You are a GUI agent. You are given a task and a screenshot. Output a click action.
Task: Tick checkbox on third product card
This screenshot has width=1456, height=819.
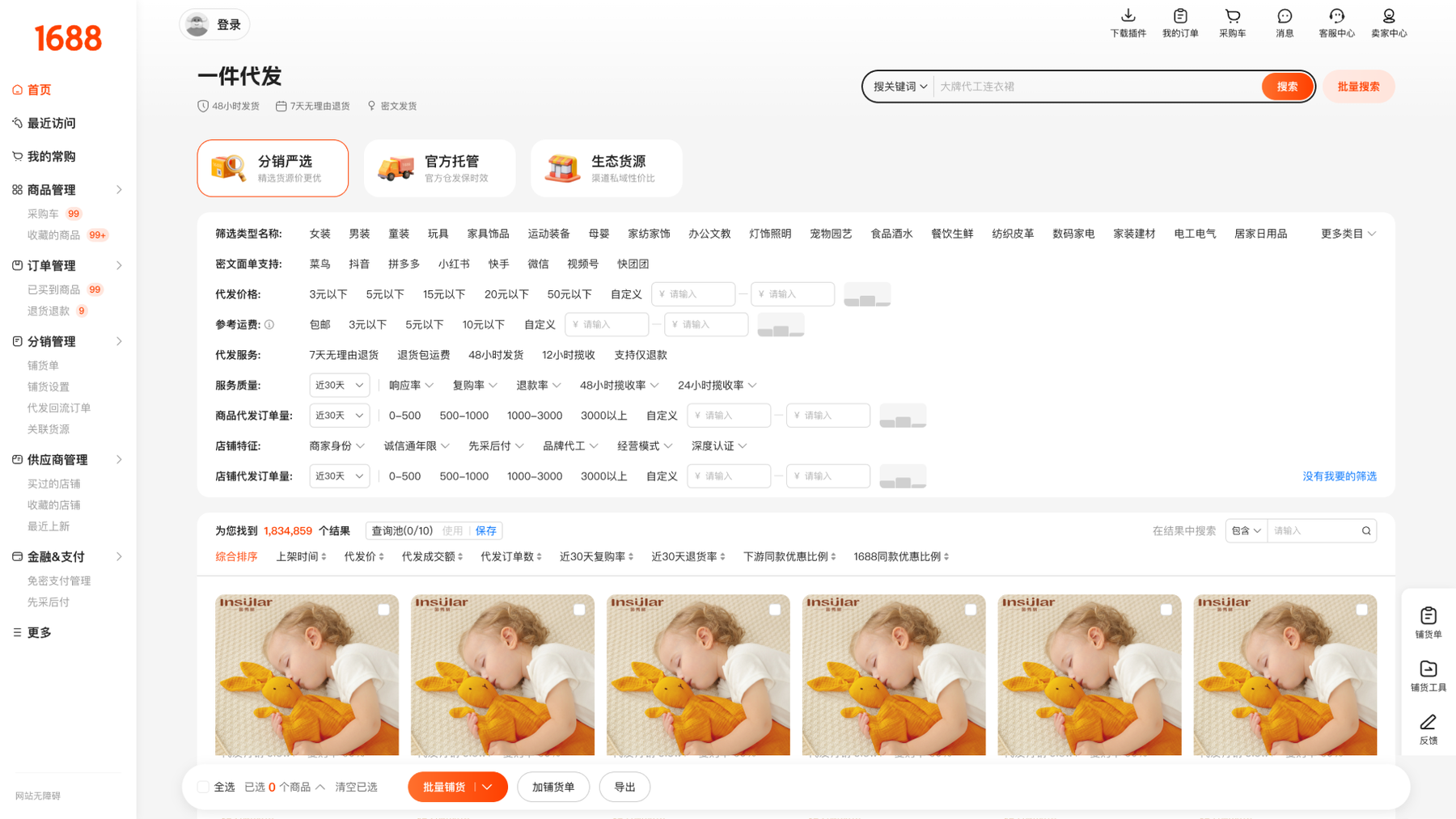775,610
